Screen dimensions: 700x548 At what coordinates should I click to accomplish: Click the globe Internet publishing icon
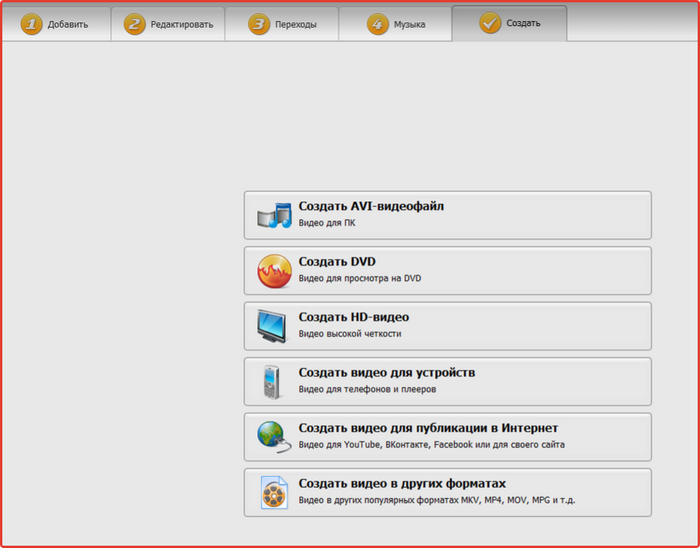coord(274,437)
